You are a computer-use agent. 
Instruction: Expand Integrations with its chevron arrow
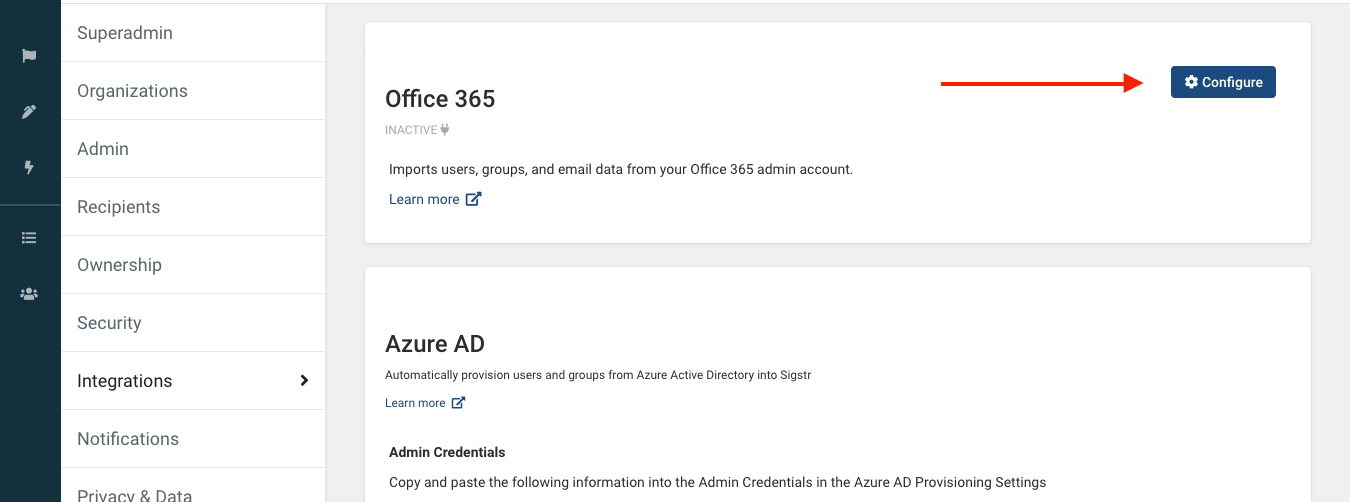[x=304, y=380]
